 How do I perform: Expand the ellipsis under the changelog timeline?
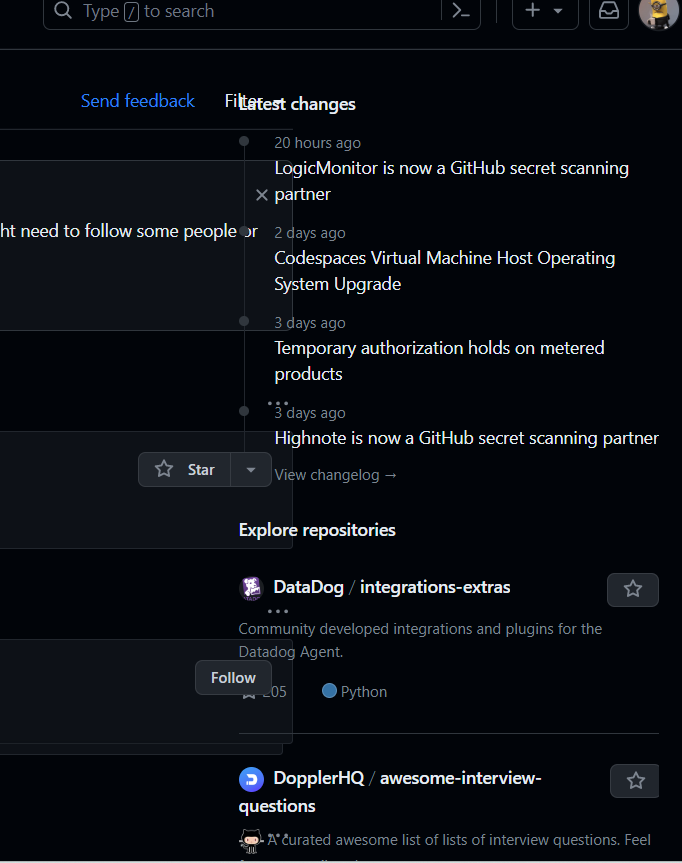point(278,403)
